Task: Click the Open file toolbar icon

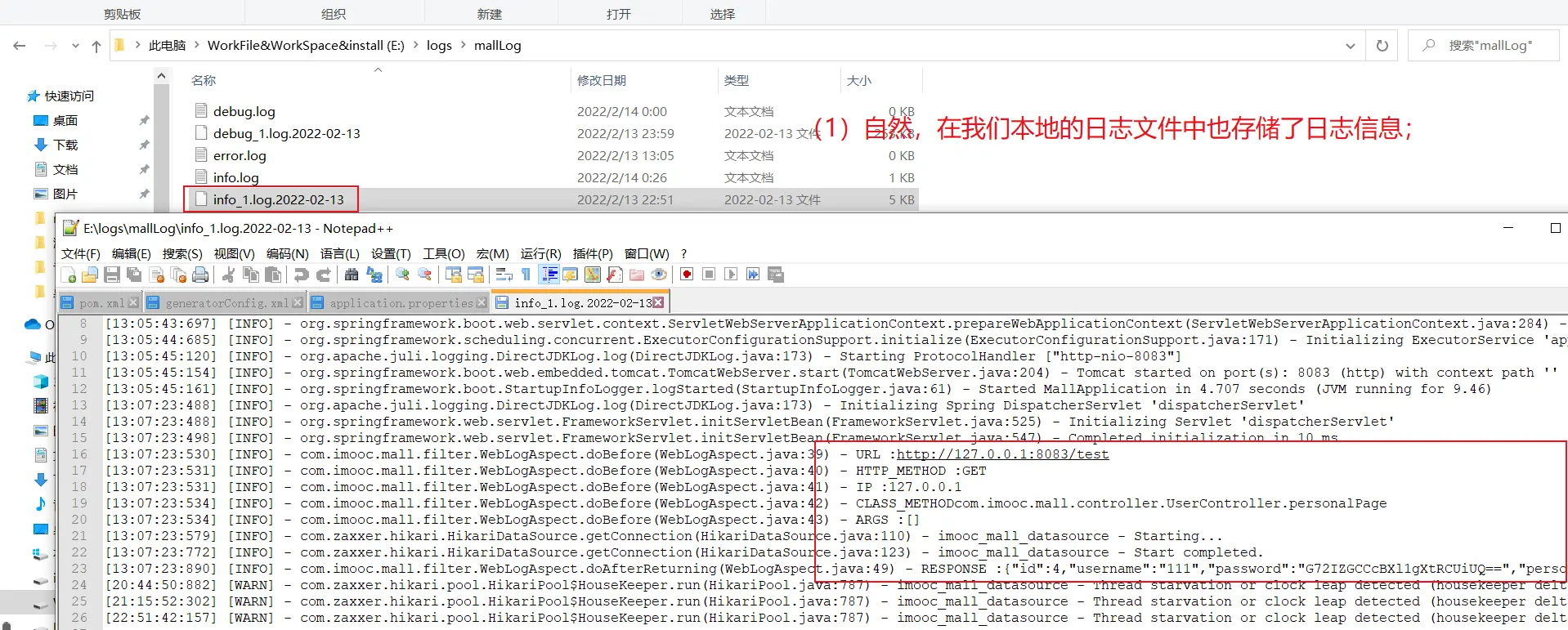Action: (x=90, y=275)
